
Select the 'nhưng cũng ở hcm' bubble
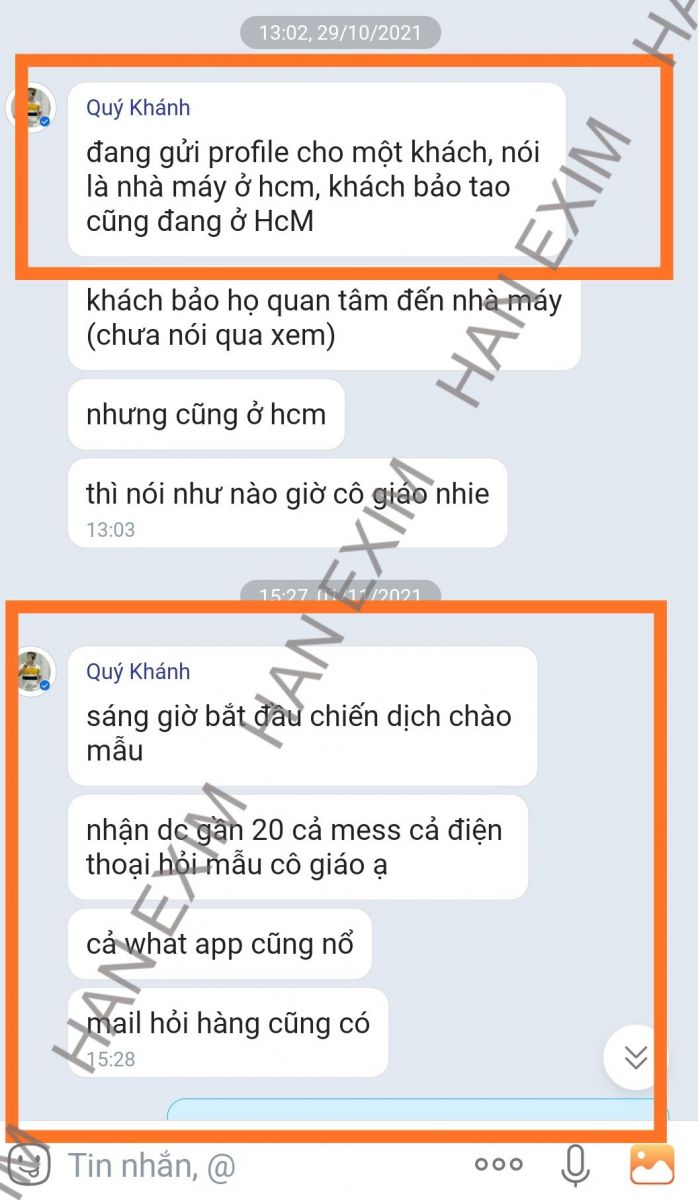click(206, 414)
